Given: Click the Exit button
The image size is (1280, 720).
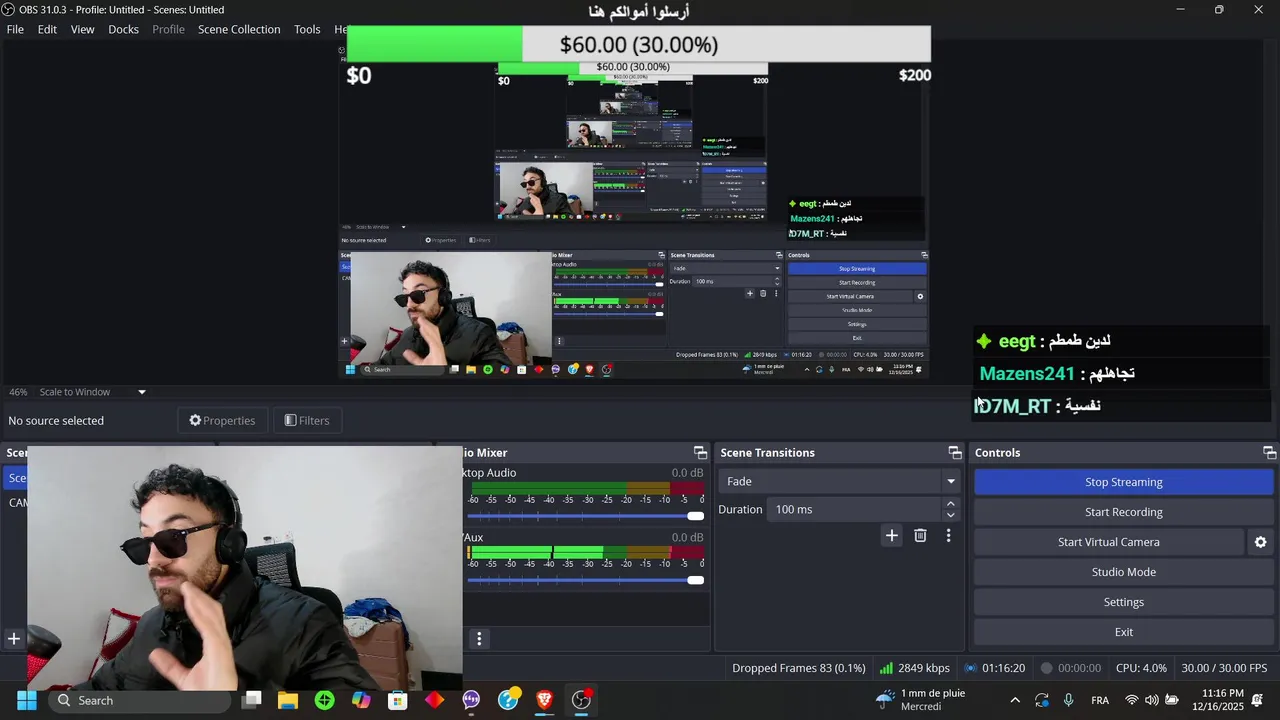Looking at the screenshot, I should [1123, 632].
